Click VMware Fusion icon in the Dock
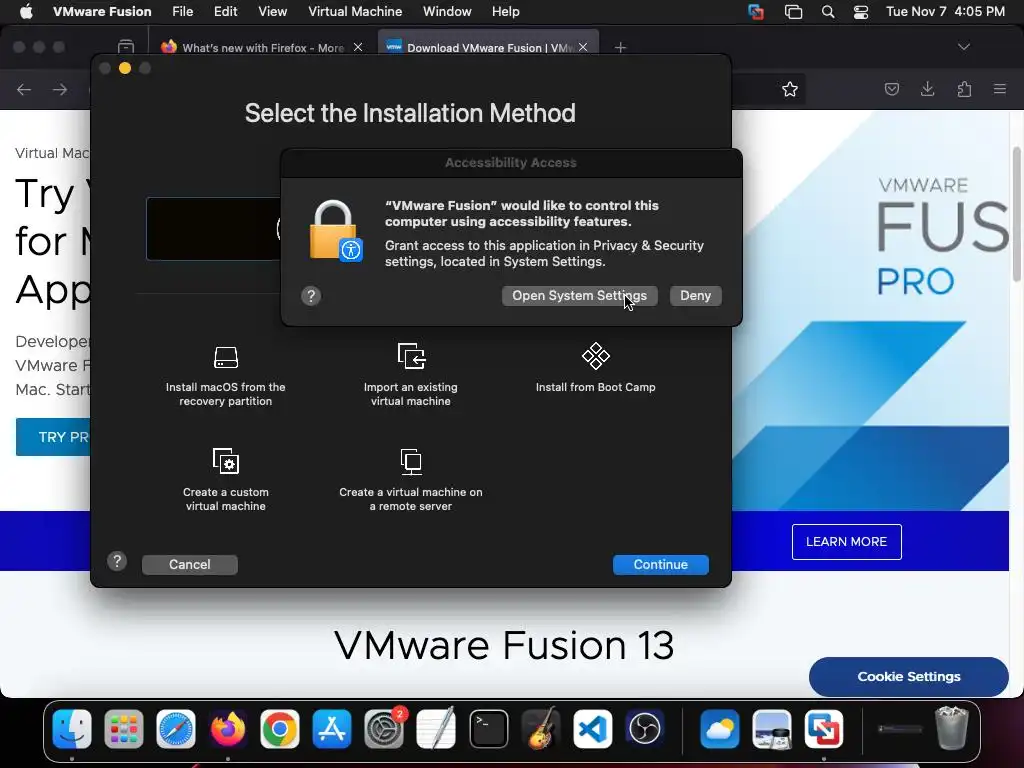The width and height of the screenshot is (1024, 768). coord(824,729)
